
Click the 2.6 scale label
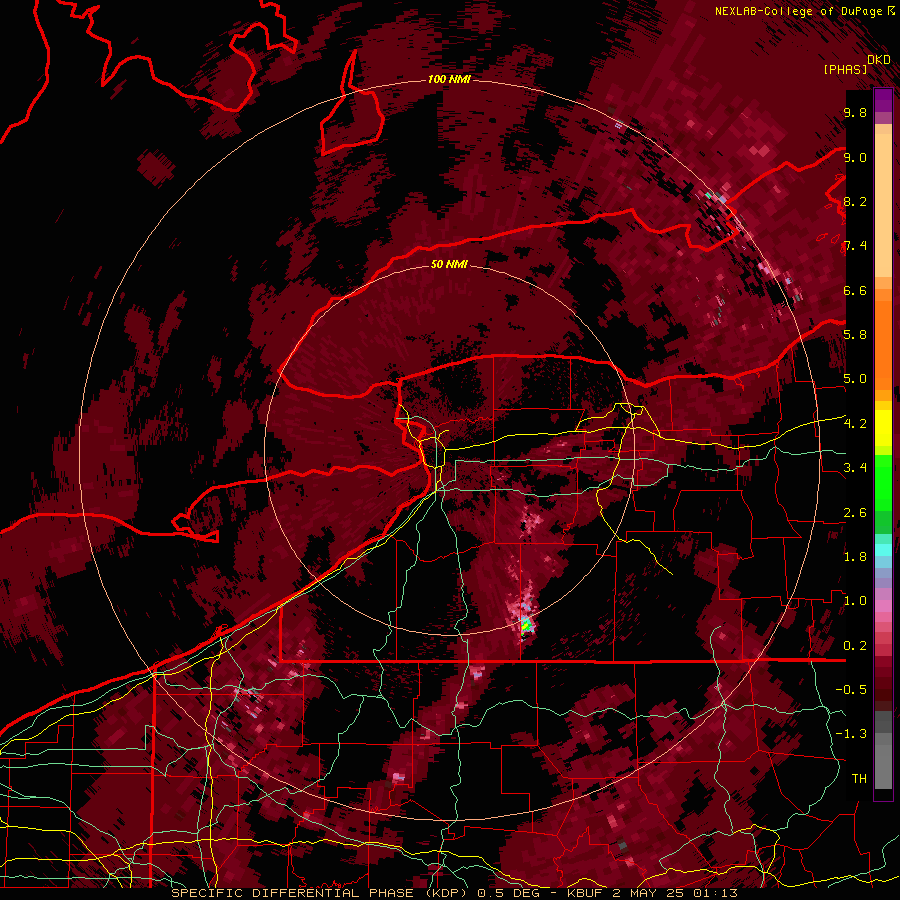(x=855, y=513)
